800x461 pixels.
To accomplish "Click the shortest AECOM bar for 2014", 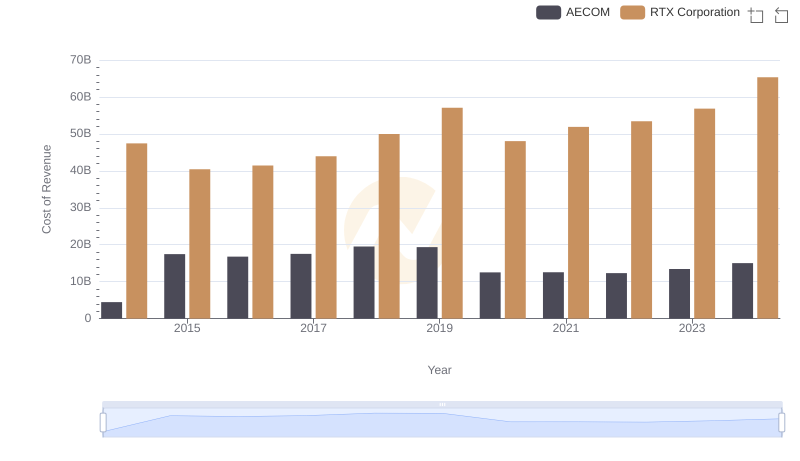I will coord(111,310).
